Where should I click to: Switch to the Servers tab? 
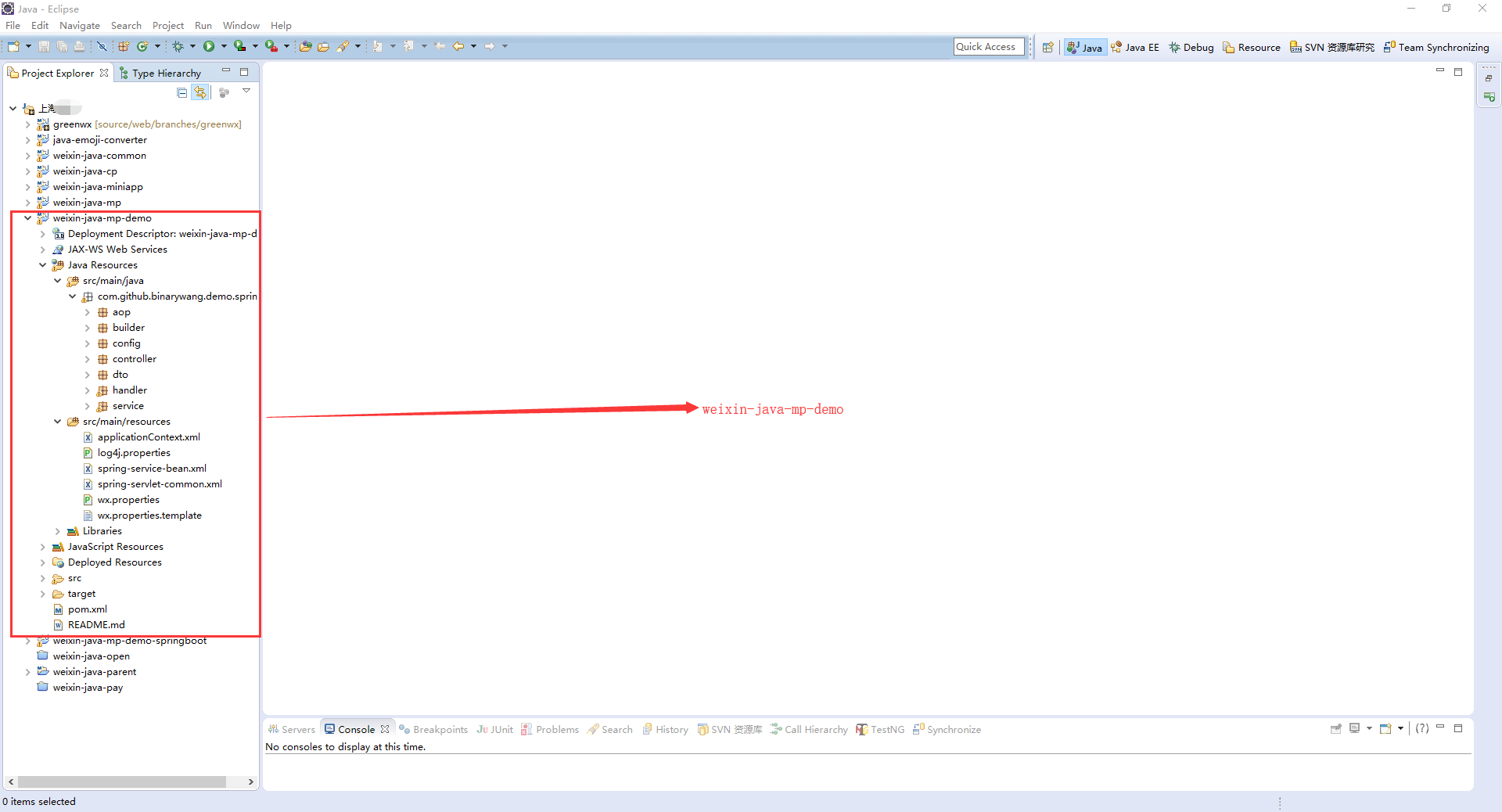292,729
